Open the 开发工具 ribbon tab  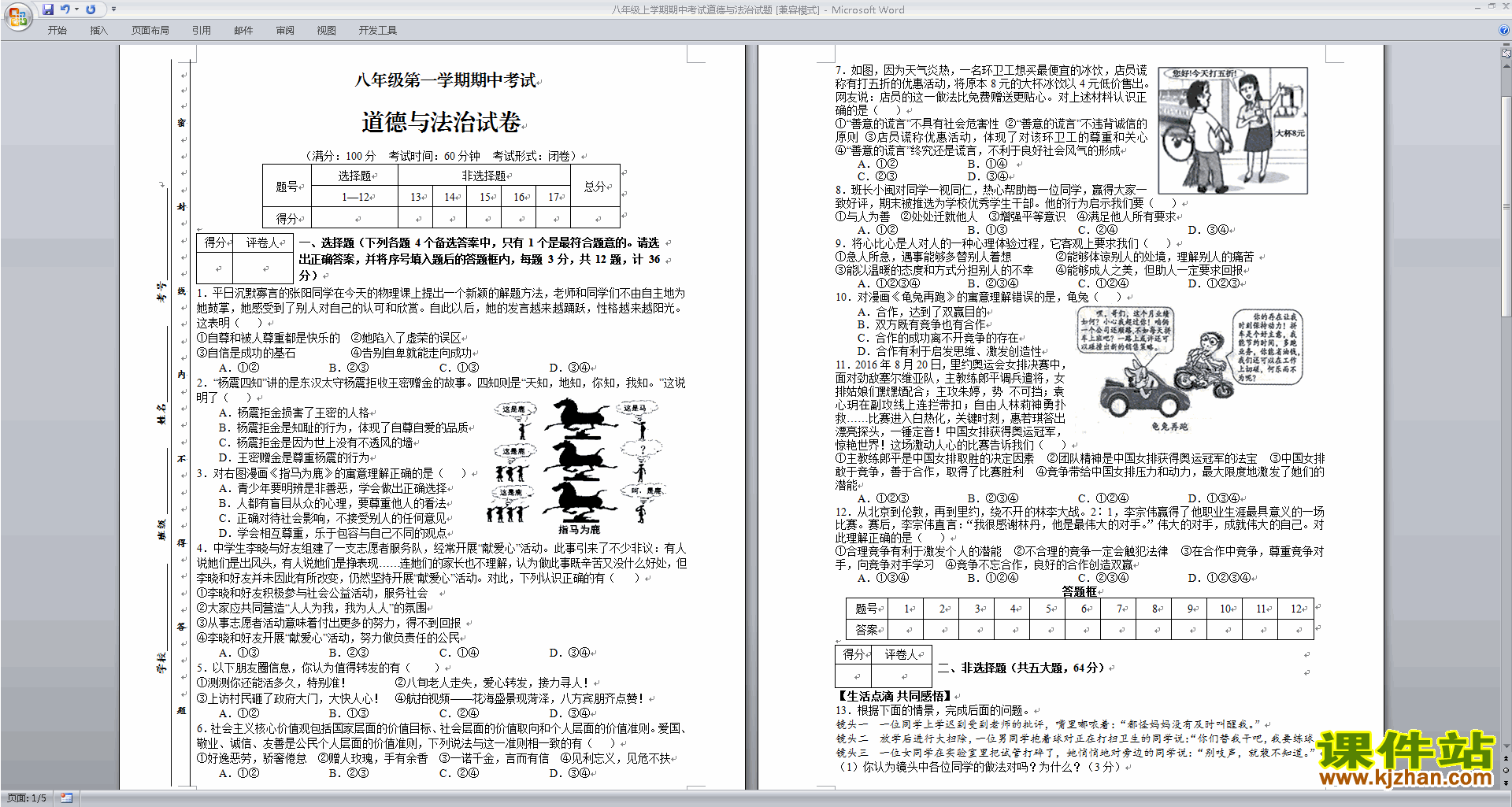(378, 31)
